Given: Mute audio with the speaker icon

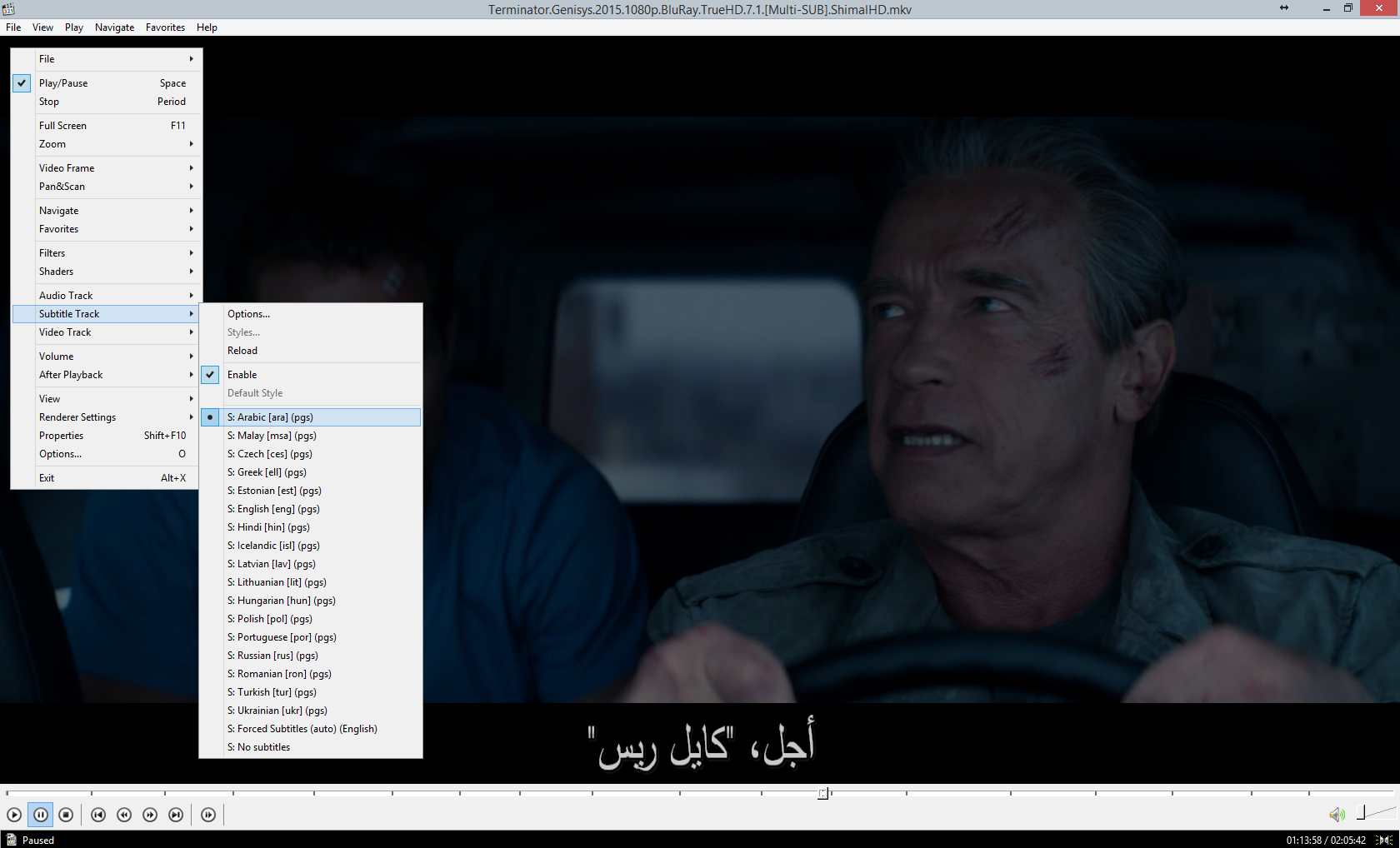Looking at the screenshot, I should click(x=1336, y=815).
